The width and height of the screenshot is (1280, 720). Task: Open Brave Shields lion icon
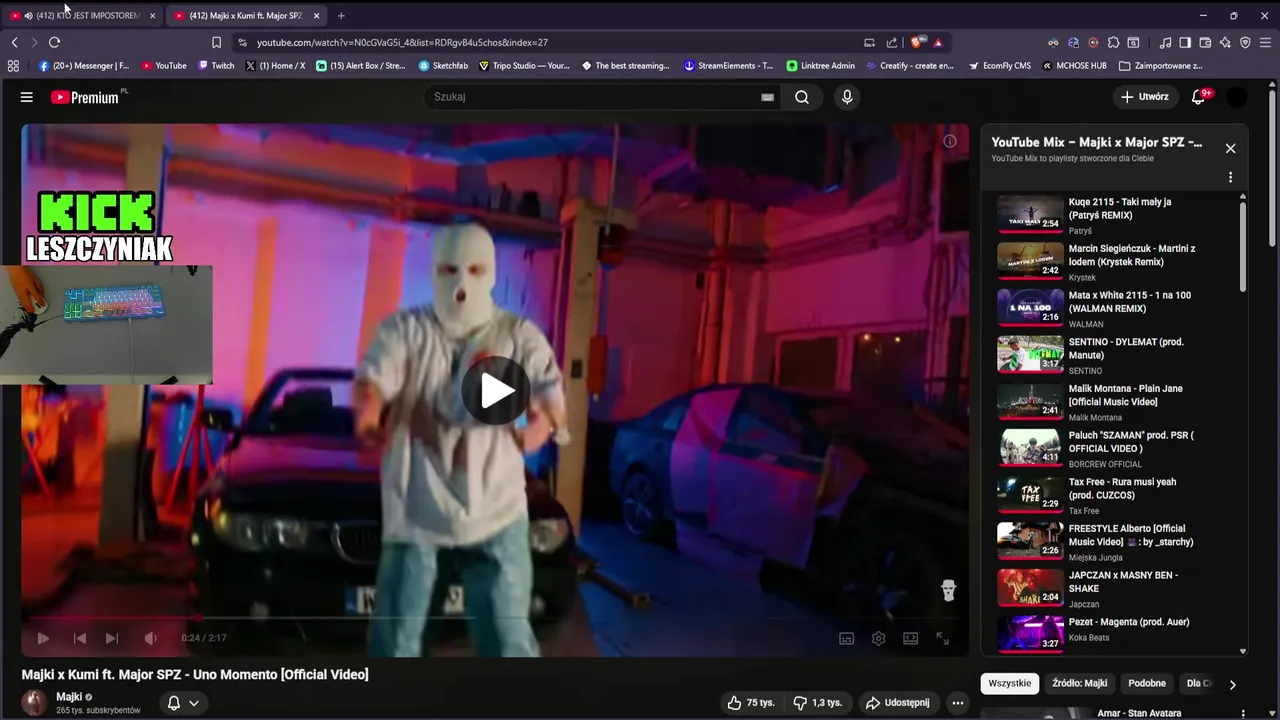click(x=916, y=42)
